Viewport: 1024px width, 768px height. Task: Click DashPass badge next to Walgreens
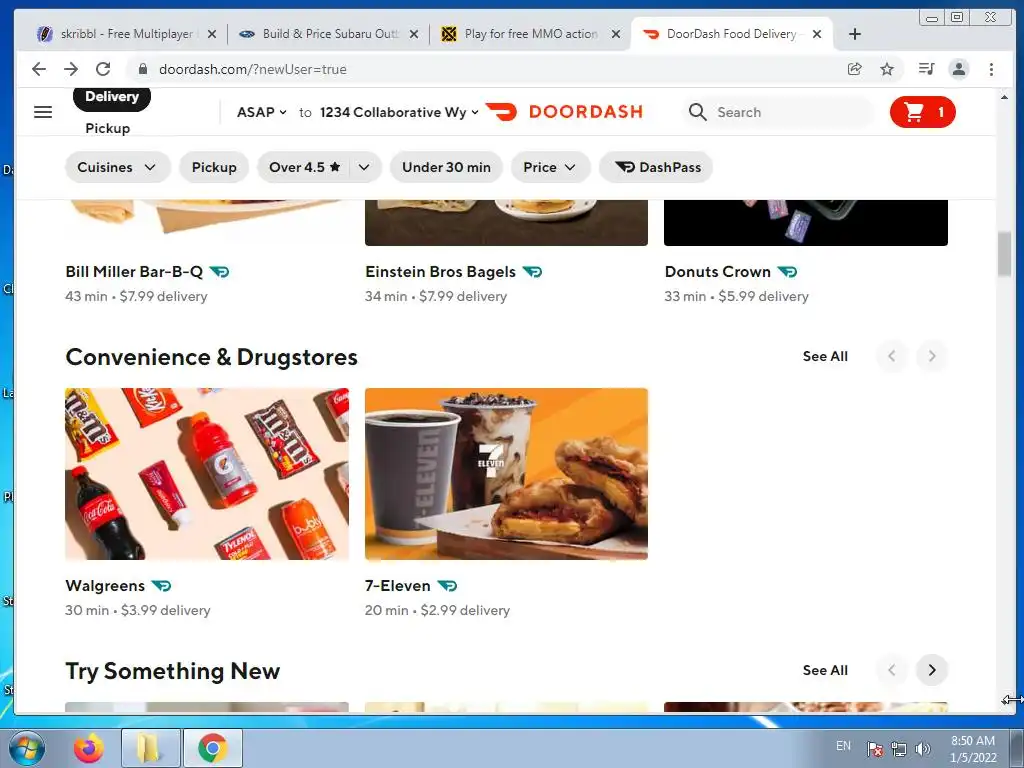pyautogui.click(x=161, y=586)
